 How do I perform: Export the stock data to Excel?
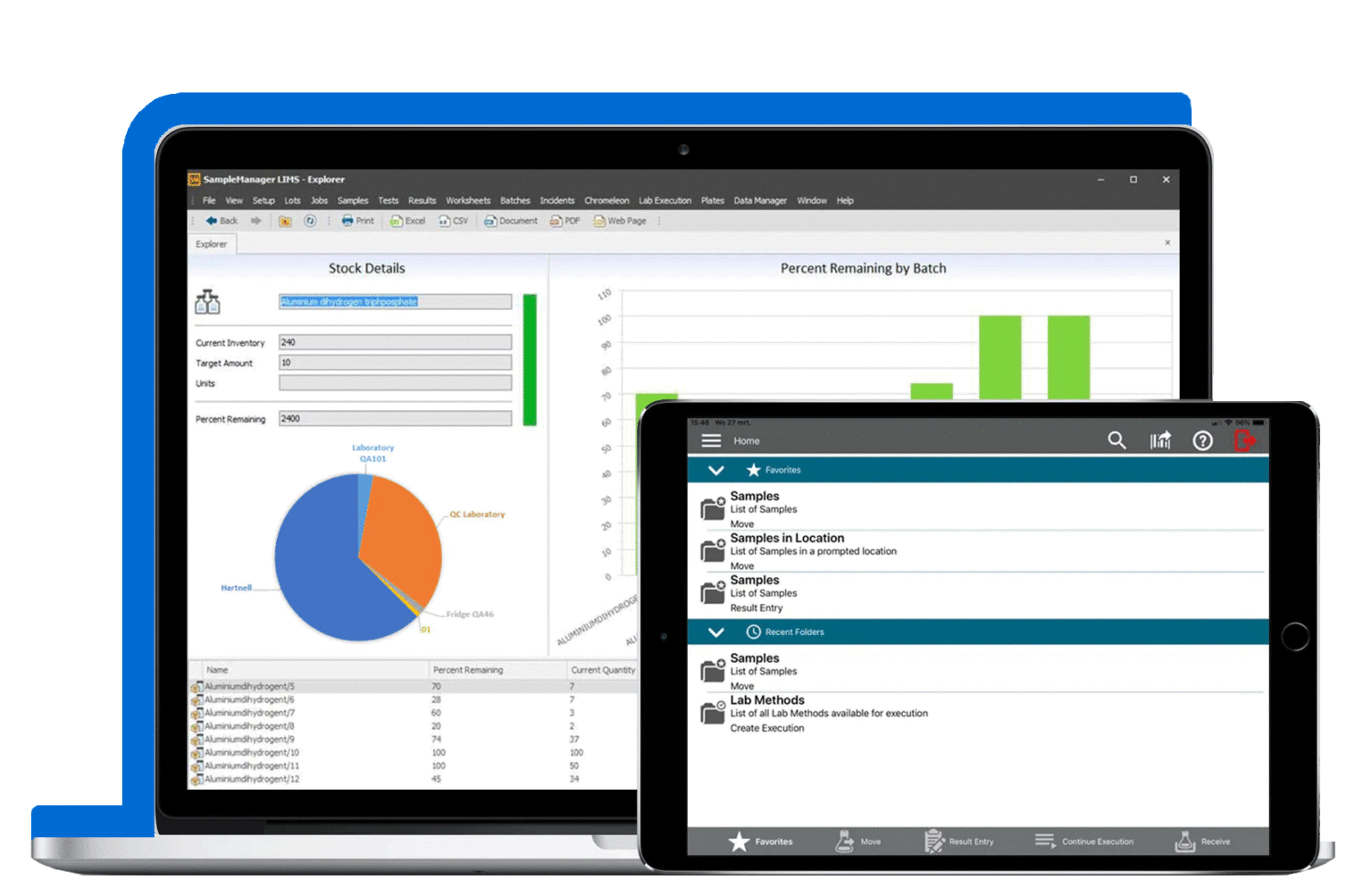(407, 221)
